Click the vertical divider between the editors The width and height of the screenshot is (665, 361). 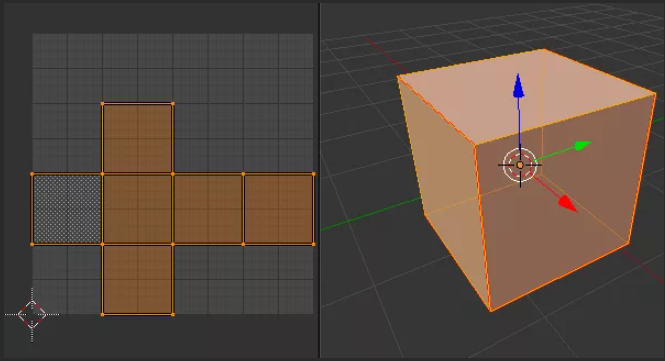[320, 180]
